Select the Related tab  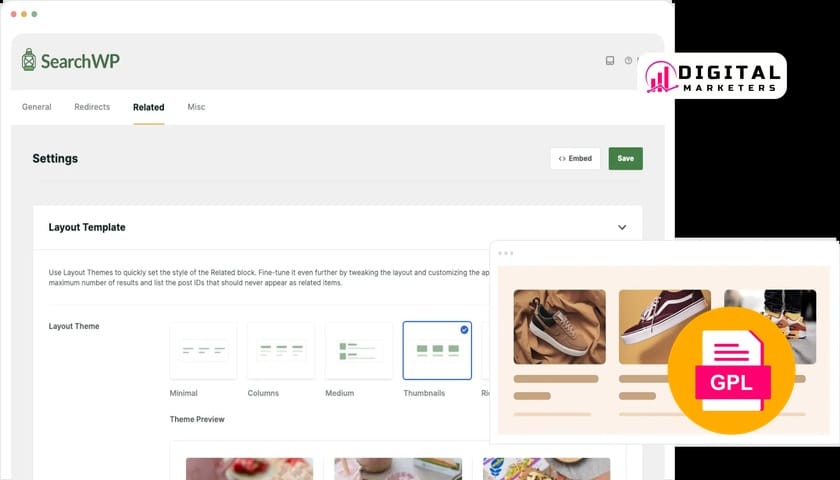click(148, 107)
